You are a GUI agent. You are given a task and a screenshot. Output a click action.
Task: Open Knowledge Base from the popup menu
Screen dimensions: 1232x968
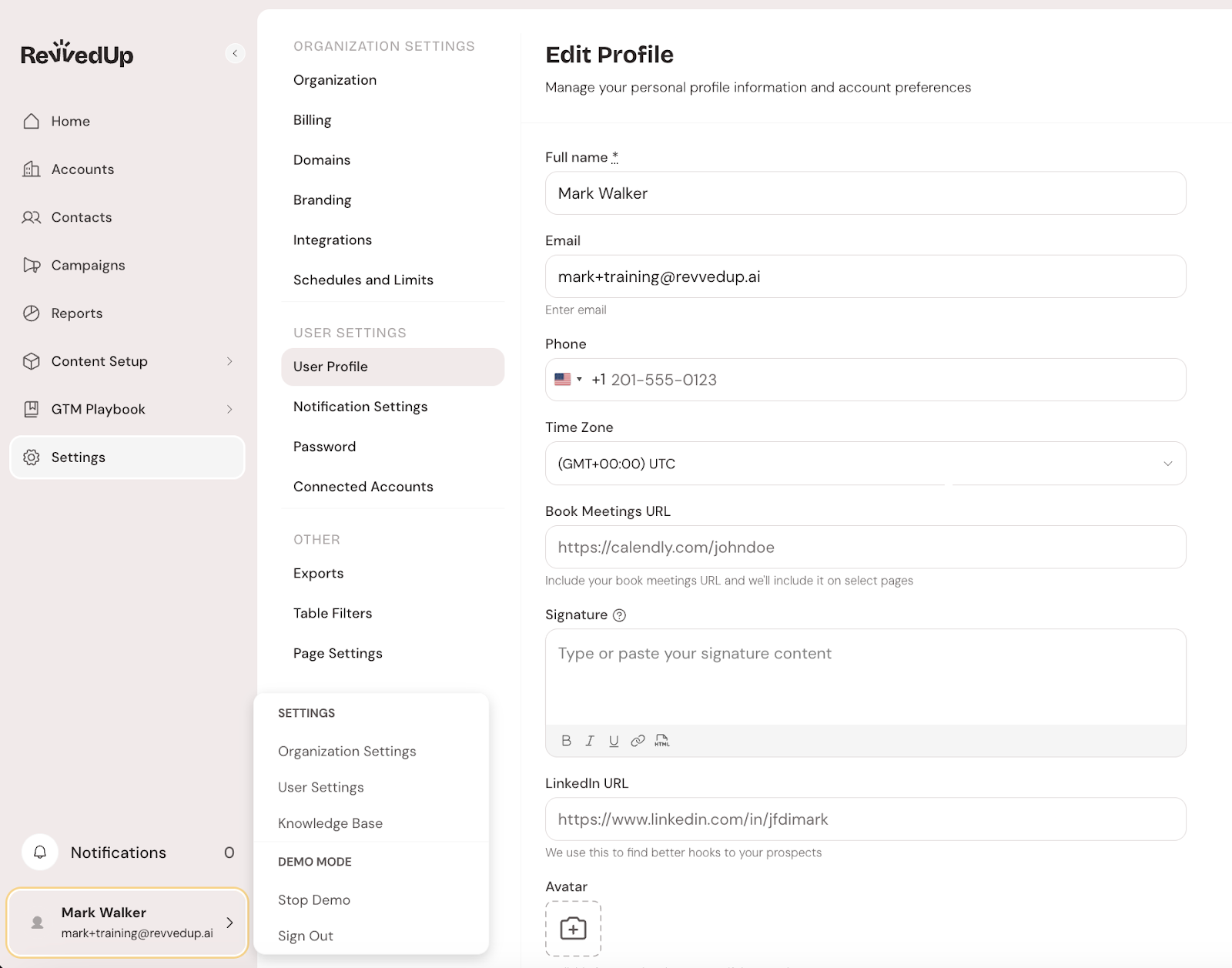point(330,823)
